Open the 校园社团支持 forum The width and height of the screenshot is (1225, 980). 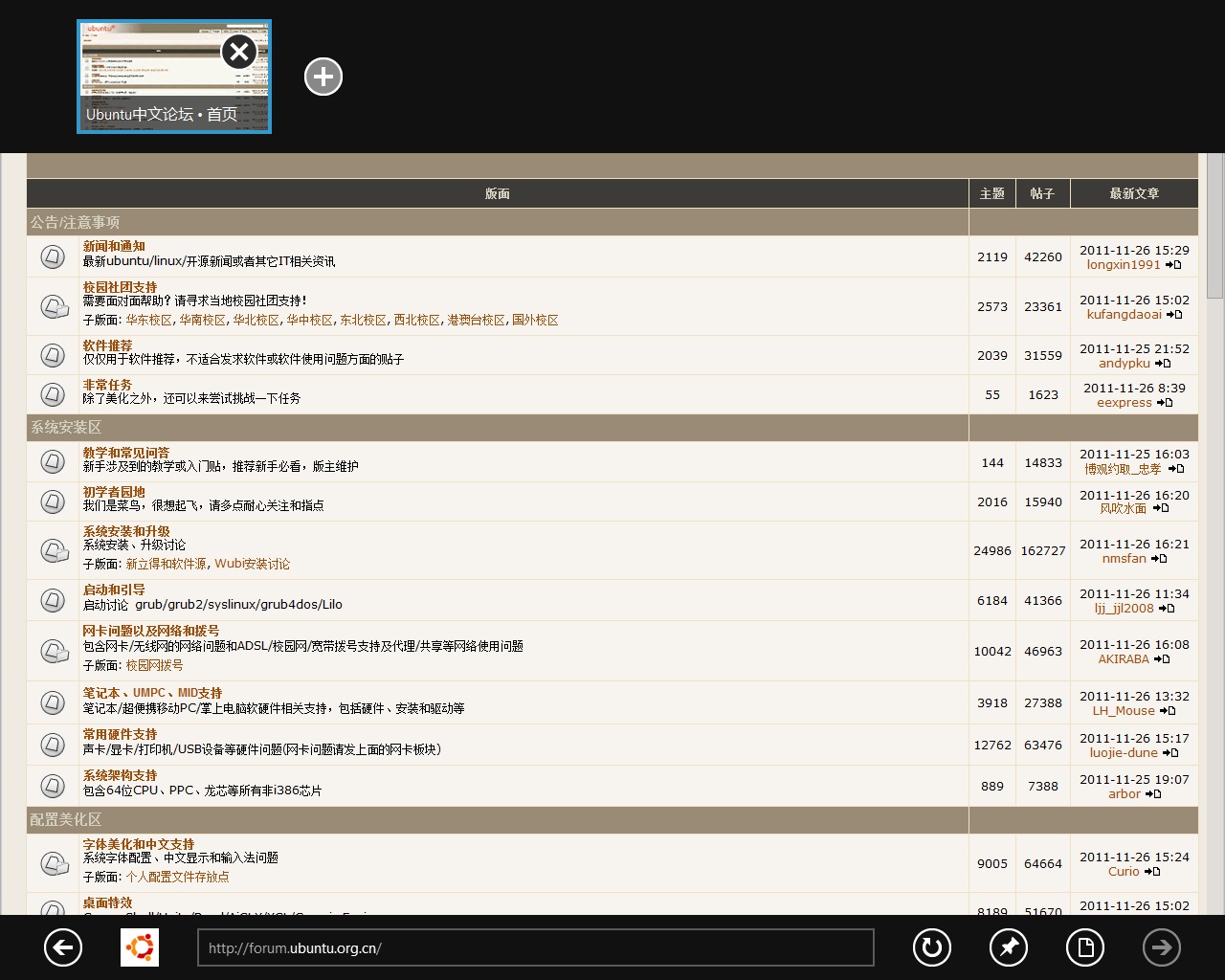click(120, 287)
